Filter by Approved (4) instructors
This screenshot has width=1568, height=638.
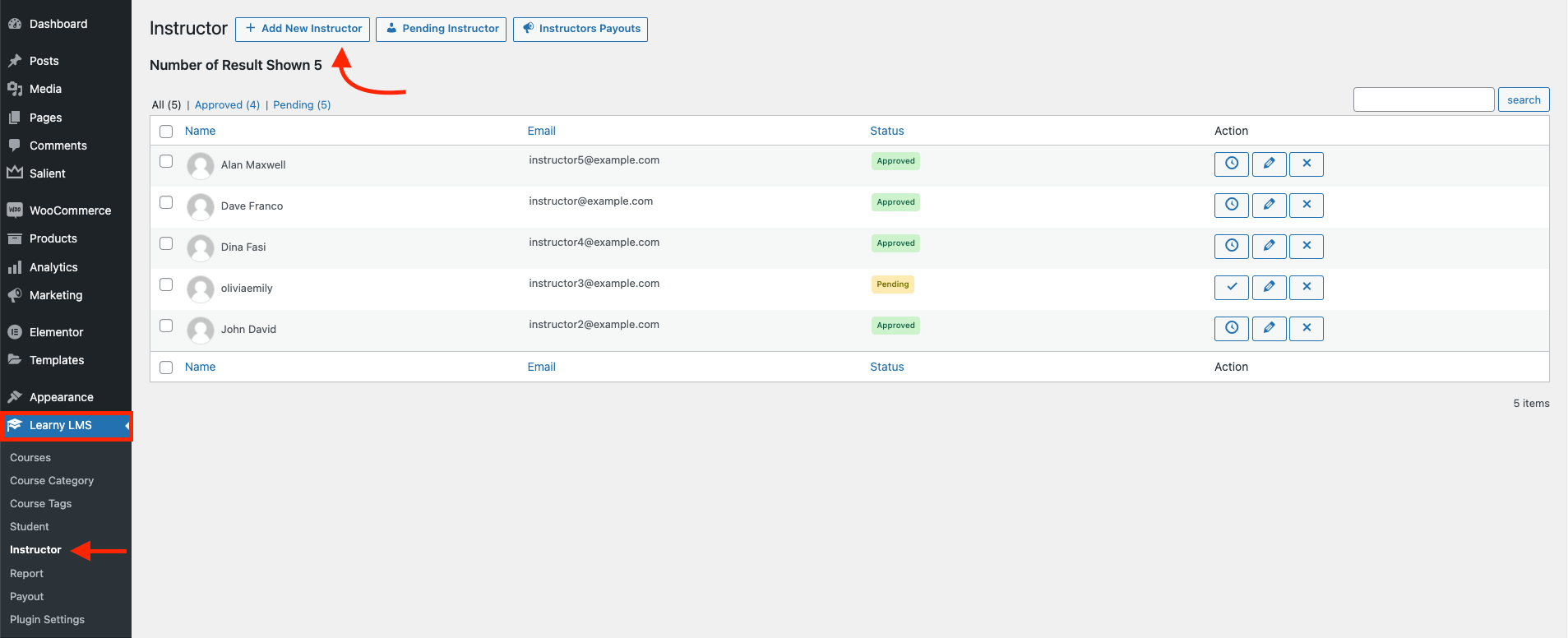(x=227, y=104)
